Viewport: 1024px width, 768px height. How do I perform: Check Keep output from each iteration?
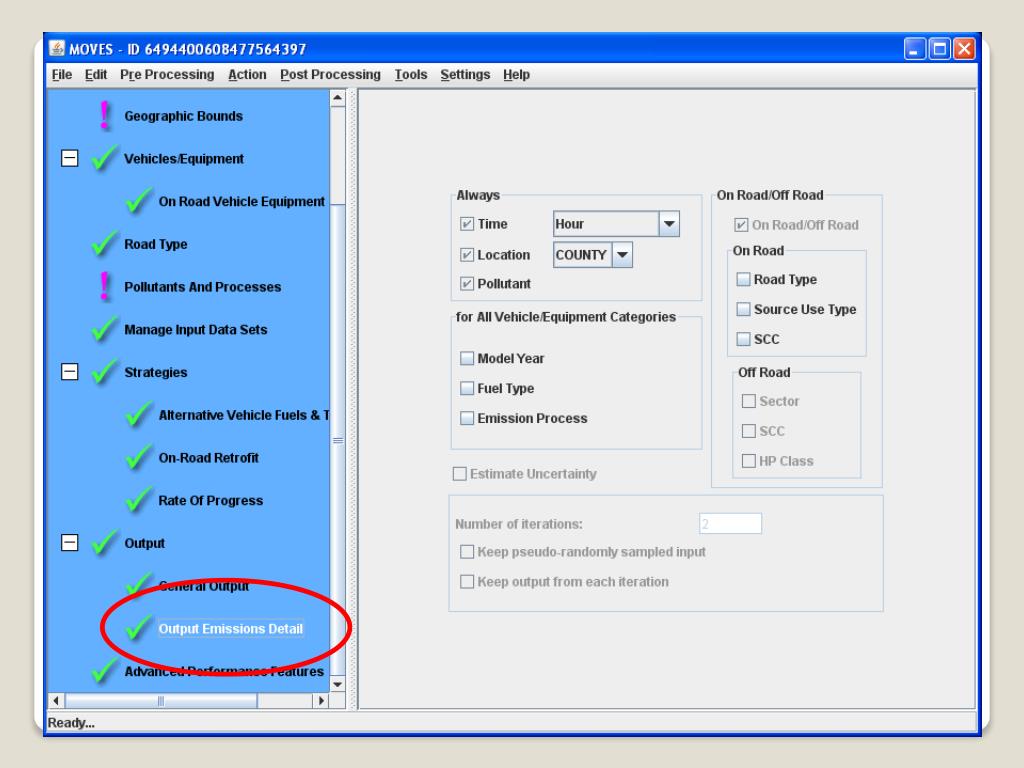click(x=467, y=581)
